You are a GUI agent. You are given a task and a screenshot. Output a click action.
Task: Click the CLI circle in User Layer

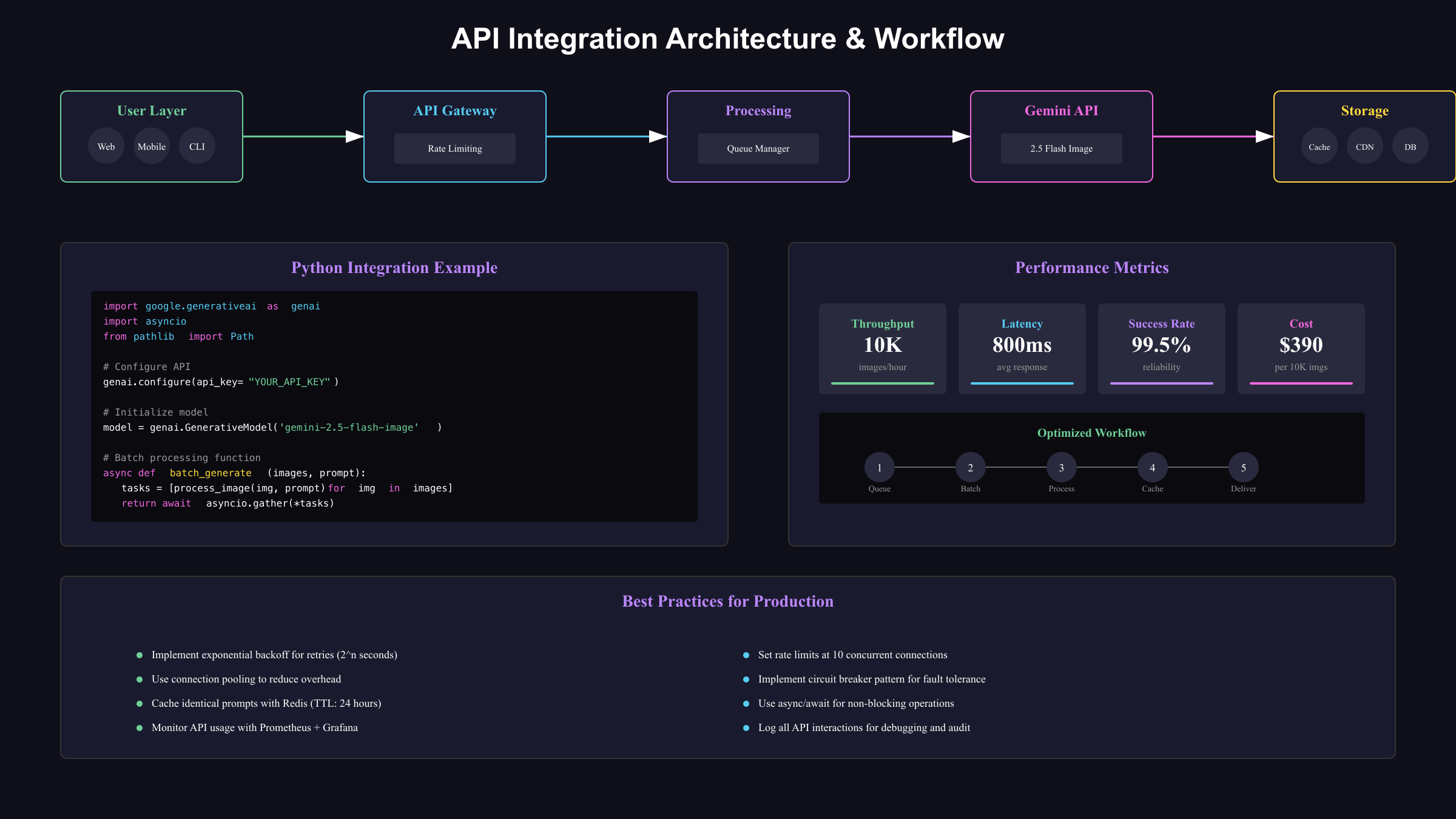coord(197,146)
